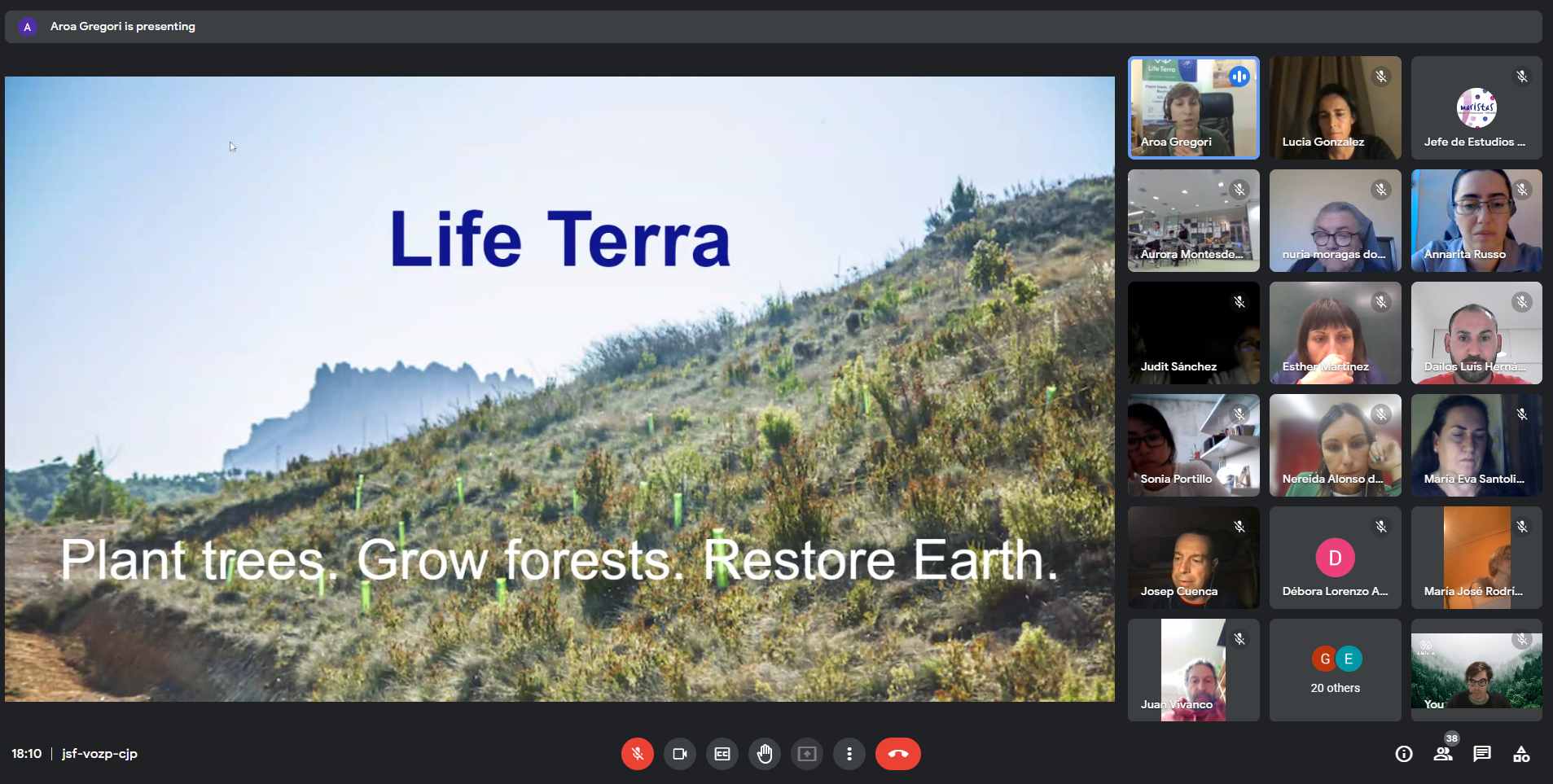Click muted mic icon on Jefe de Estudios tile

point(1522,77)
